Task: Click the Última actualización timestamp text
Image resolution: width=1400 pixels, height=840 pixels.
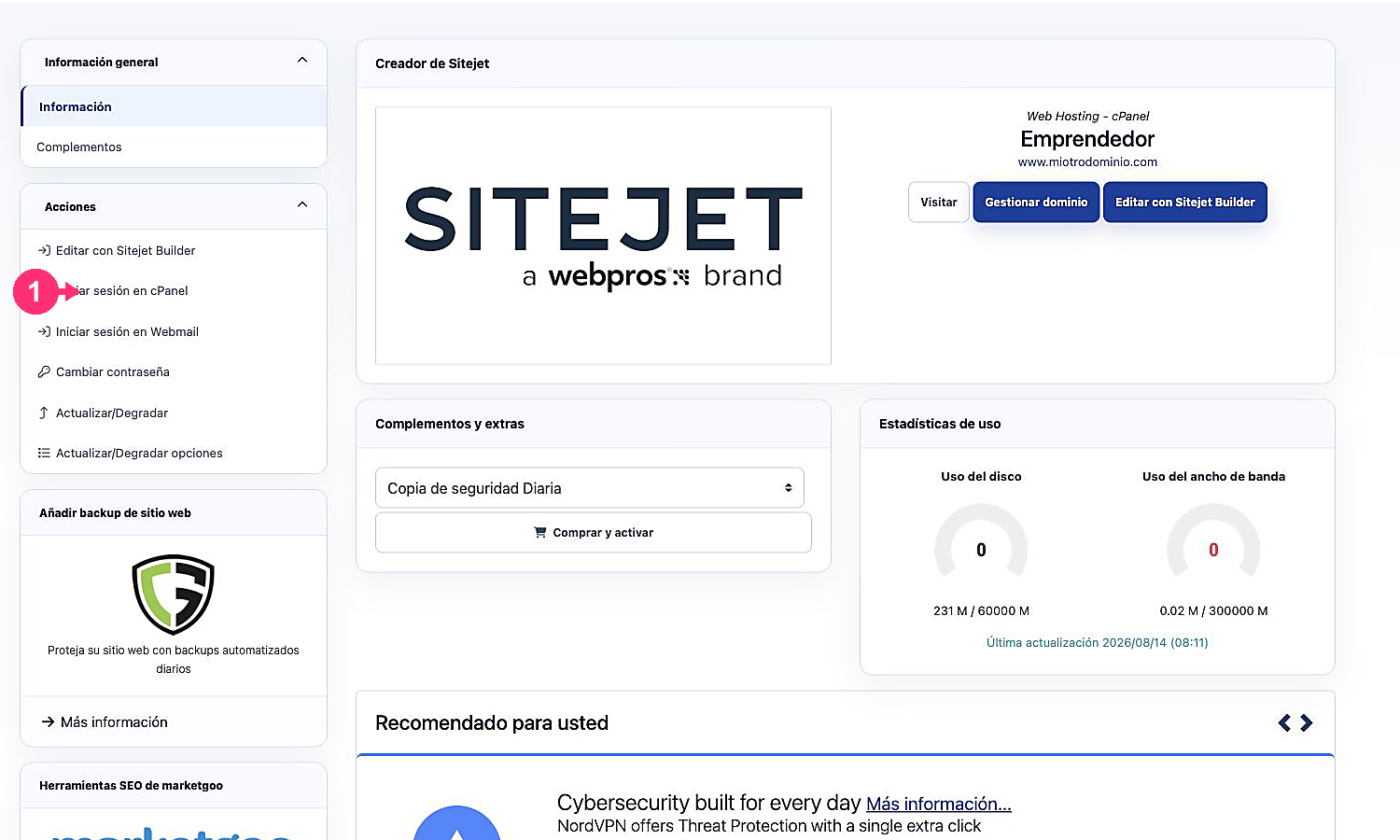Action: pos(1098,642)
